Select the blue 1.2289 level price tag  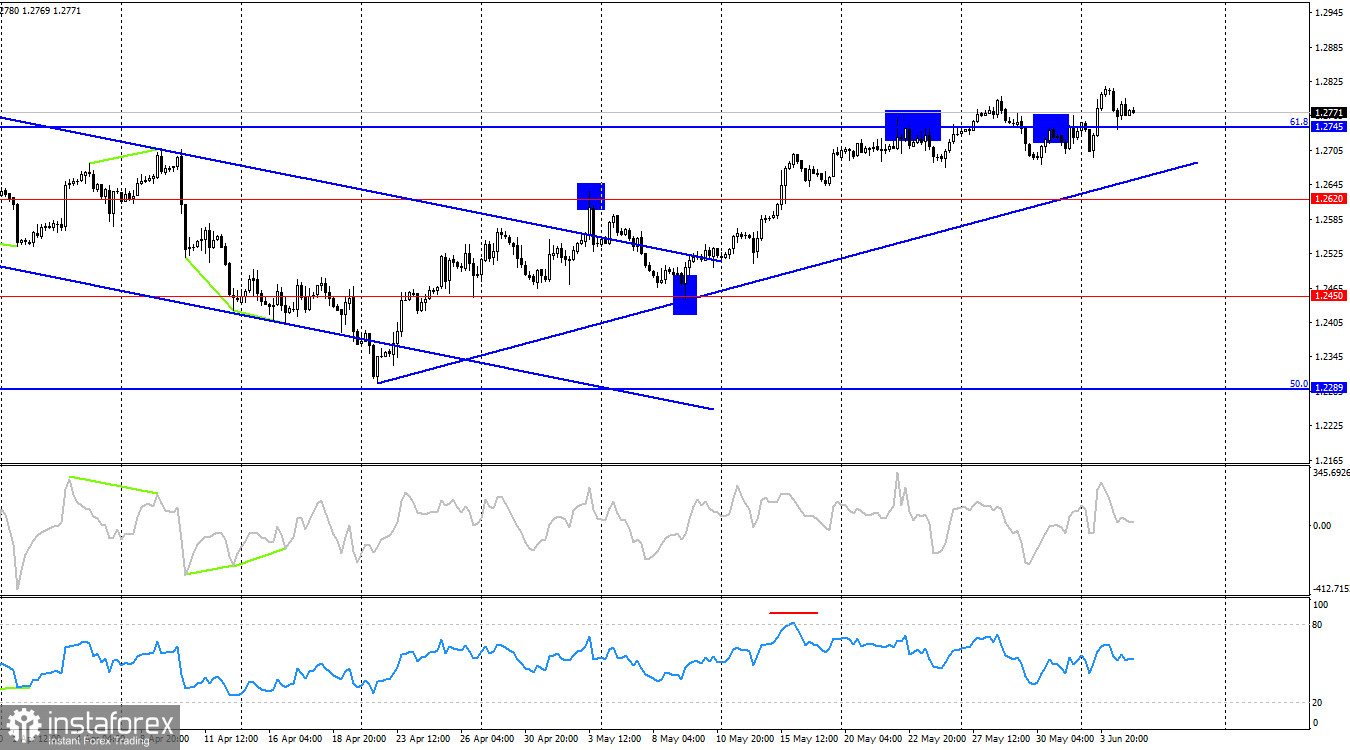pos(1328,388)
